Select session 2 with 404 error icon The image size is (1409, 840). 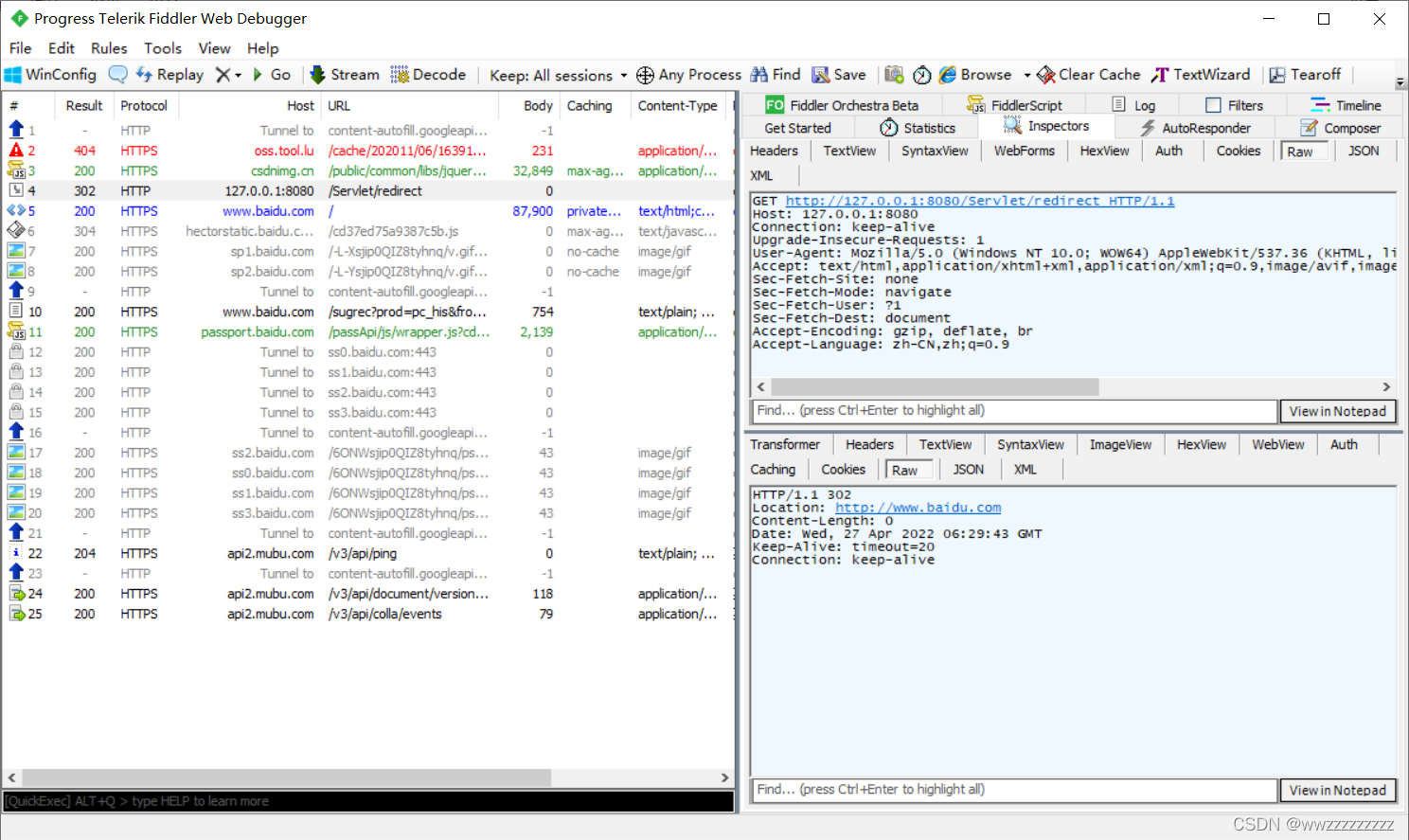click(x=16, y=151)
